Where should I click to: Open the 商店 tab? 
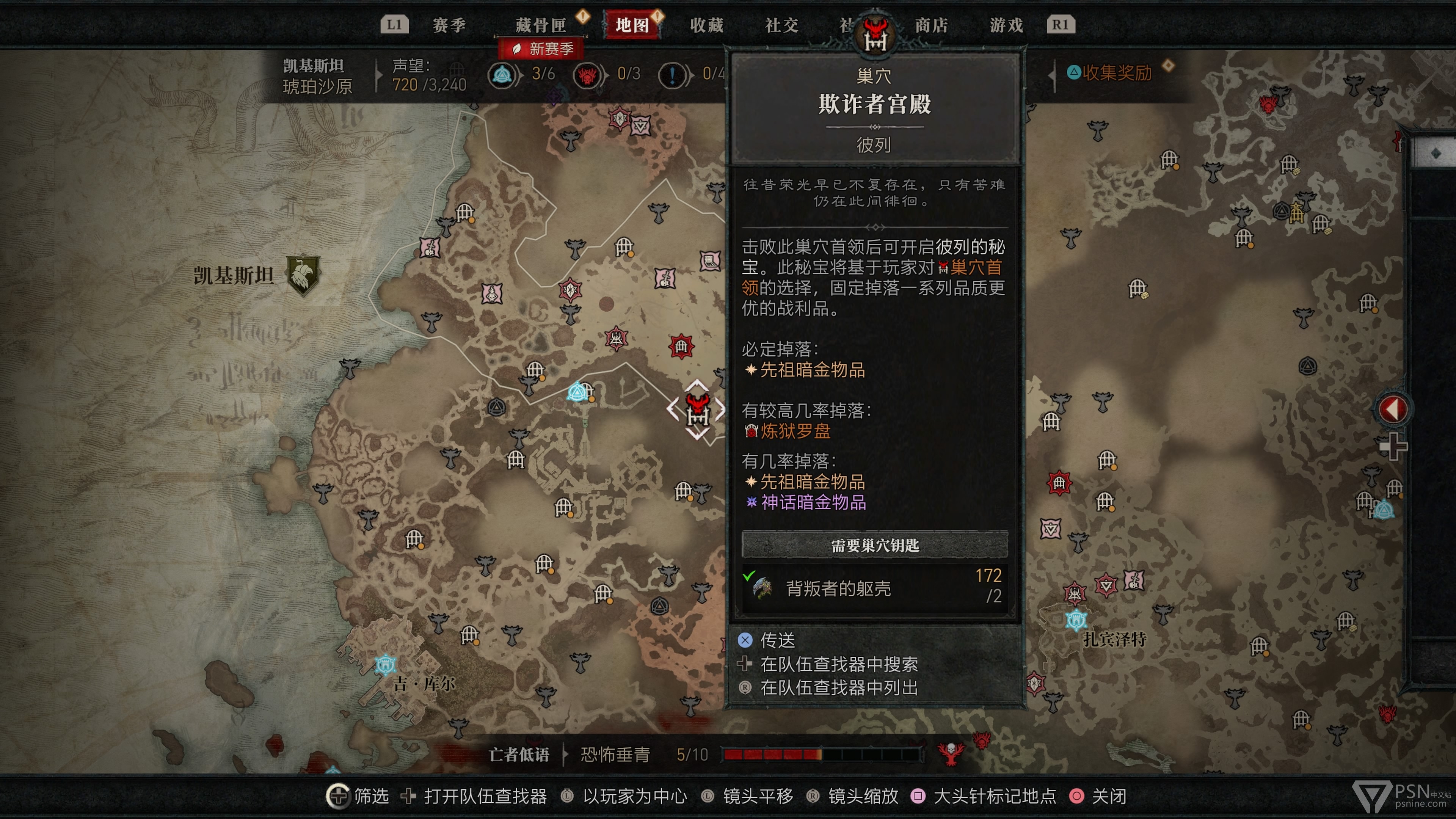pos(932,25)
